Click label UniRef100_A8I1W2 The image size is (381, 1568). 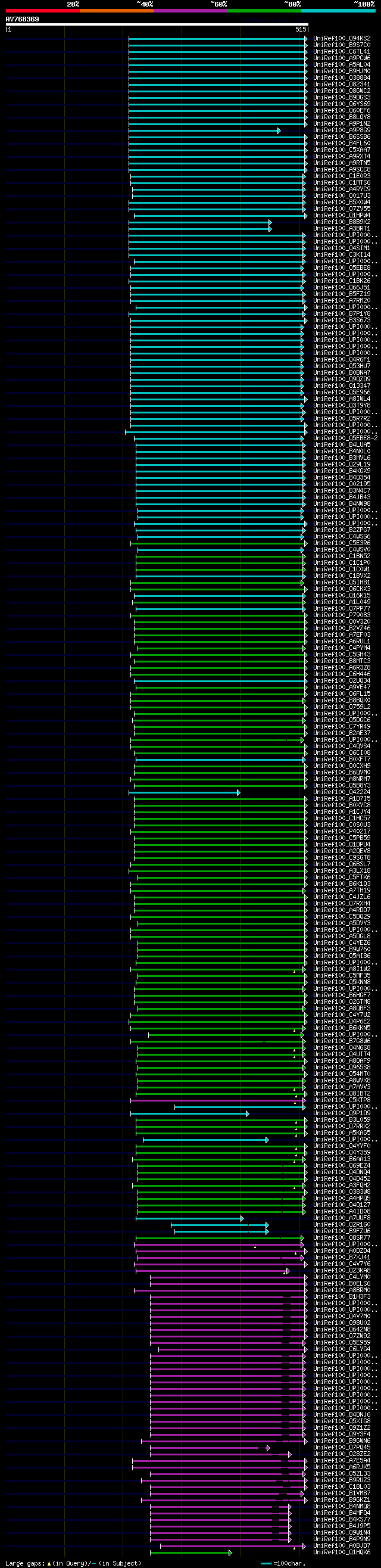point(342,969)
